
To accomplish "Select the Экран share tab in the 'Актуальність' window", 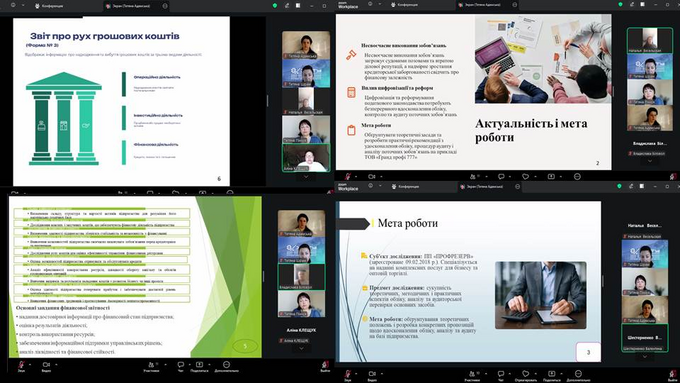I will coord(481,5).
